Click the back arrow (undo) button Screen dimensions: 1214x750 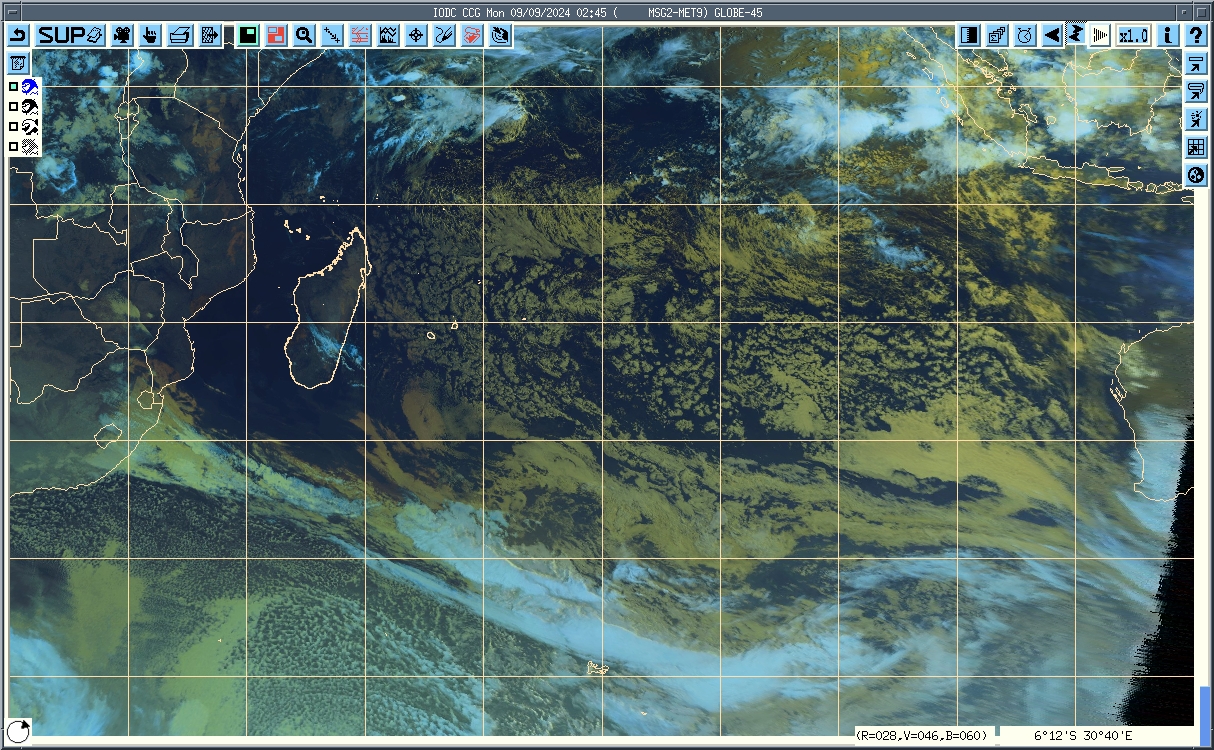pyautogui.click(x=19, y=35)
